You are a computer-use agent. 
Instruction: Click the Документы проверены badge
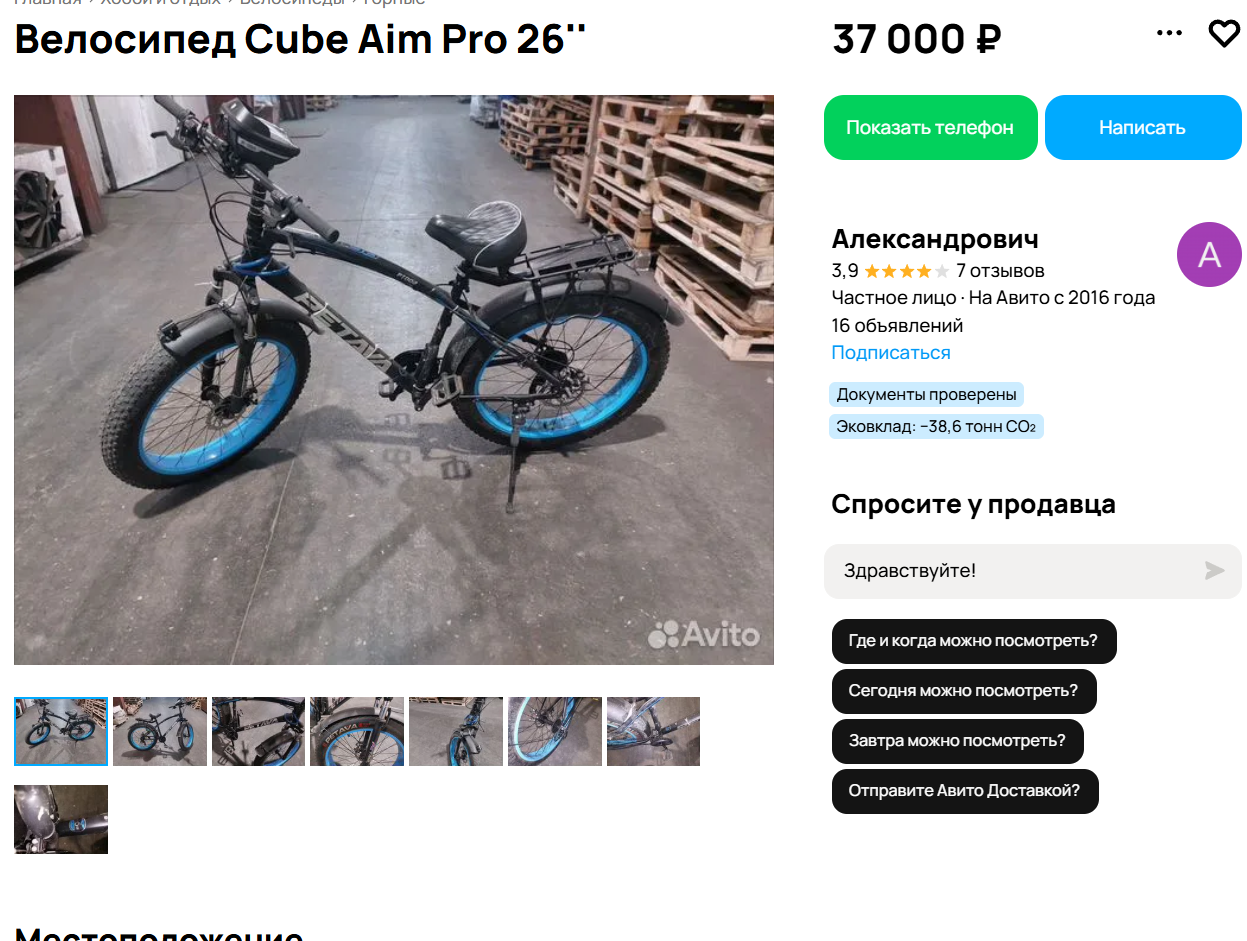(x=926, y=394)
